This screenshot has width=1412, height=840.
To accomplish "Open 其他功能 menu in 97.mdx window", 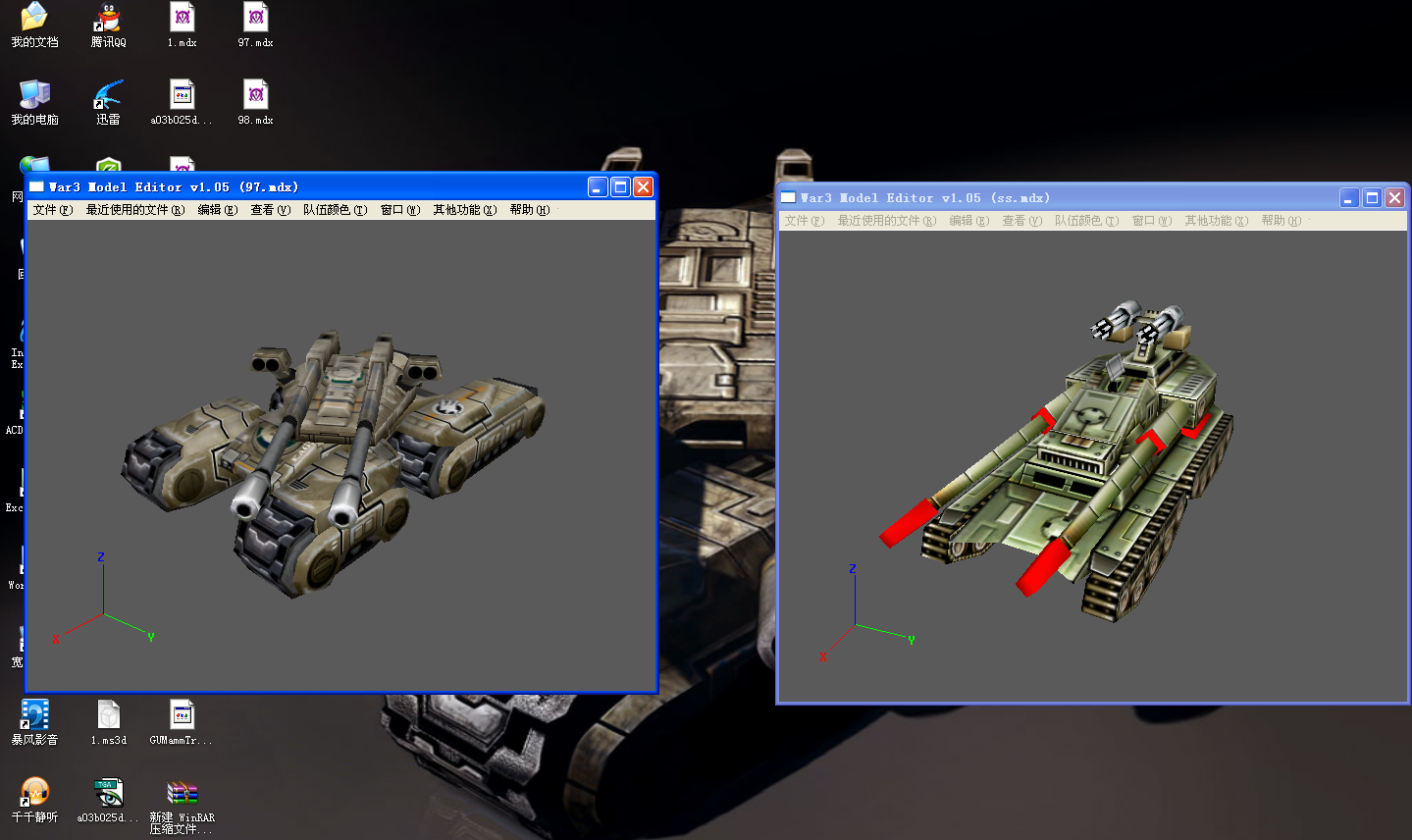I will 465,210.
